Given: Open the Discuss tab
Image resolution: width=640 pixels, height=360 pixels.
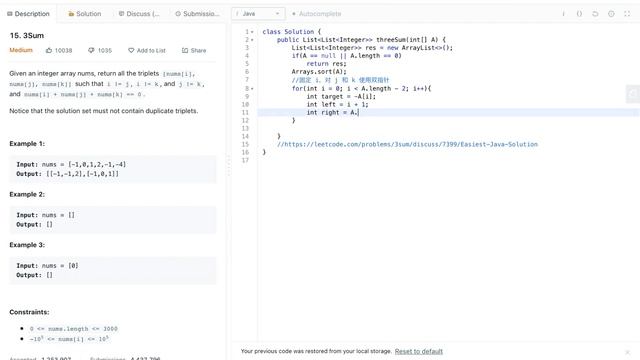Looking at the screenshot, I should [139, 13].
